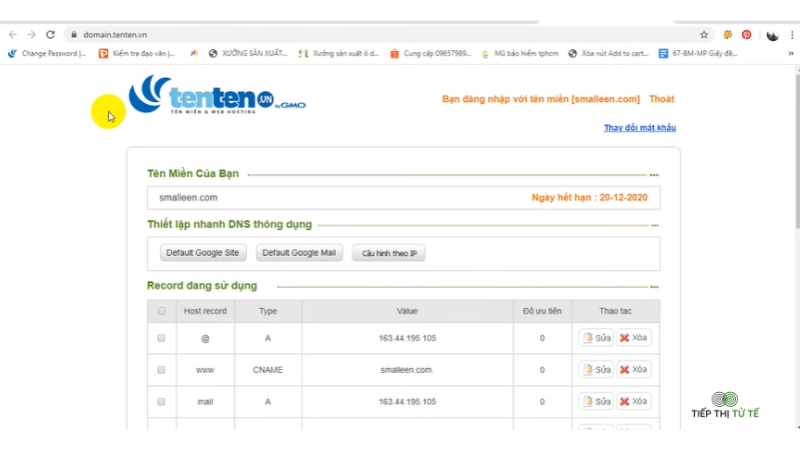Bookmark this page with the star icon
Image resolution: width=800 pixels, height=450 pixels.
coord(704,35)
